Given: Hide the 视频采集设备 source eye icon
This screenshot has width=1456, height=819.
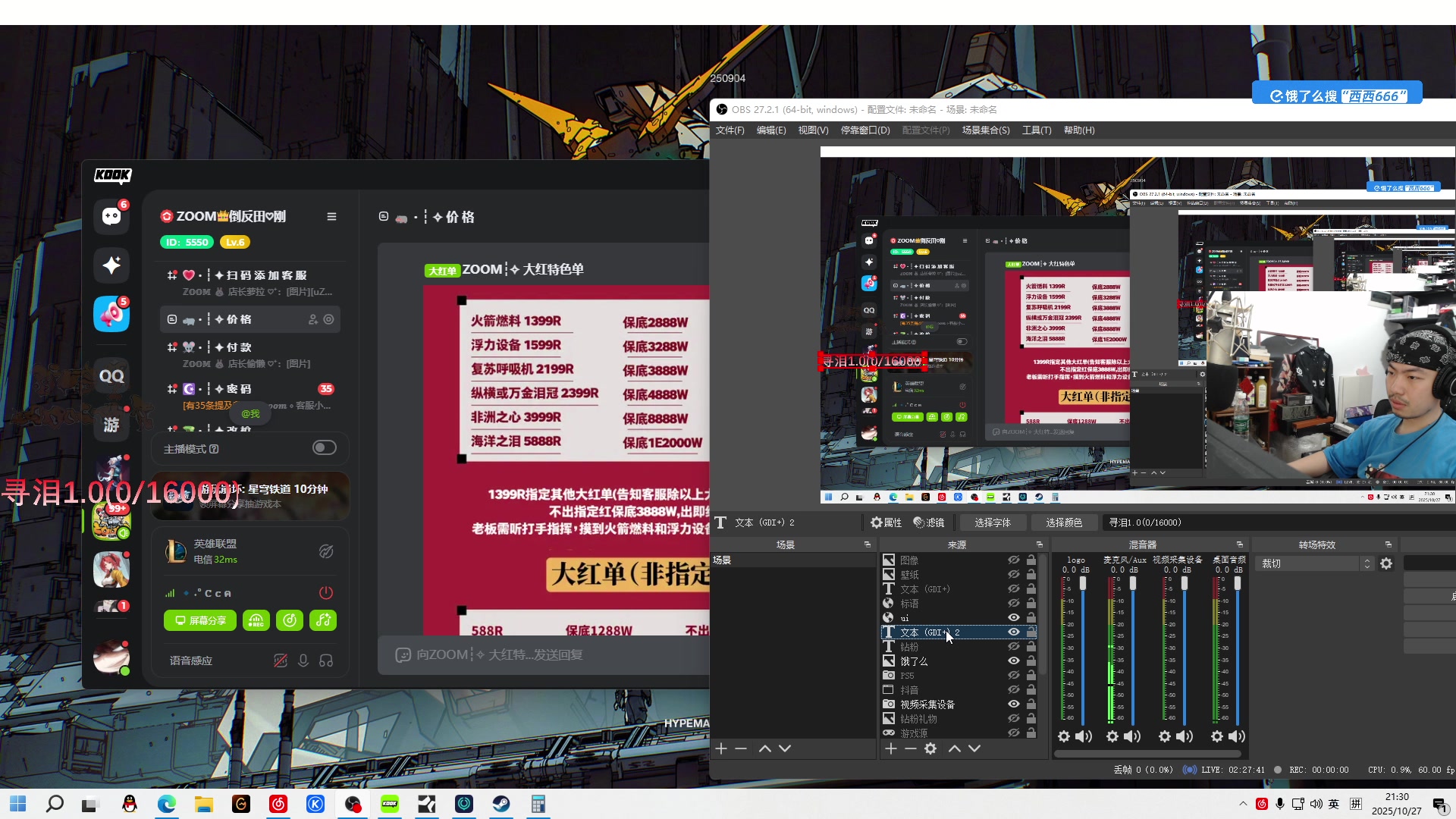Looking at the screenshot, I should click(x=1013, y=704).
